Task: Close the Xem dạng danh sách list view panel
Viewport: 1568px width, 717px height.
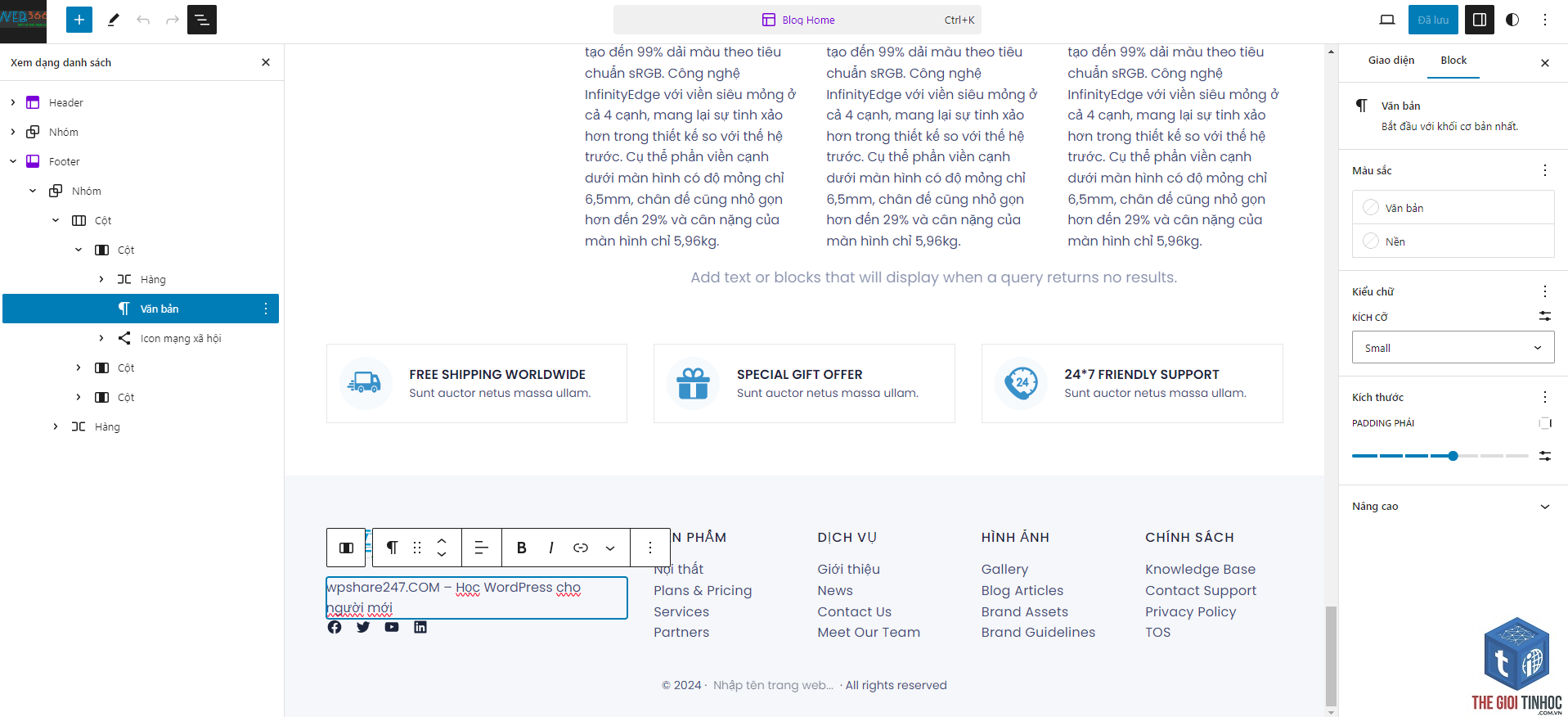Action: pyautogui.click(x=266, y=62)
